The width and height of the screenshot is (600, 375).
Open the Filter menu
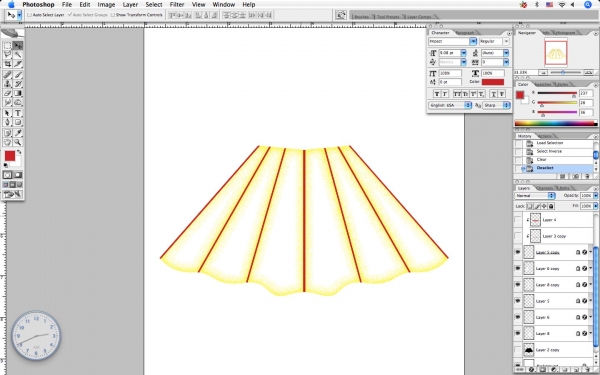click(177, 5)
